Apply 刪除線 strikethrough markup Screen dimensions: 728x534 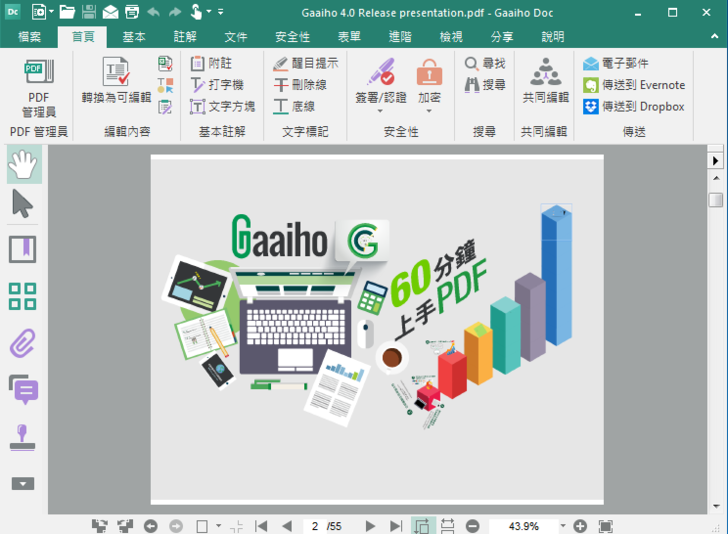[300, 85]
